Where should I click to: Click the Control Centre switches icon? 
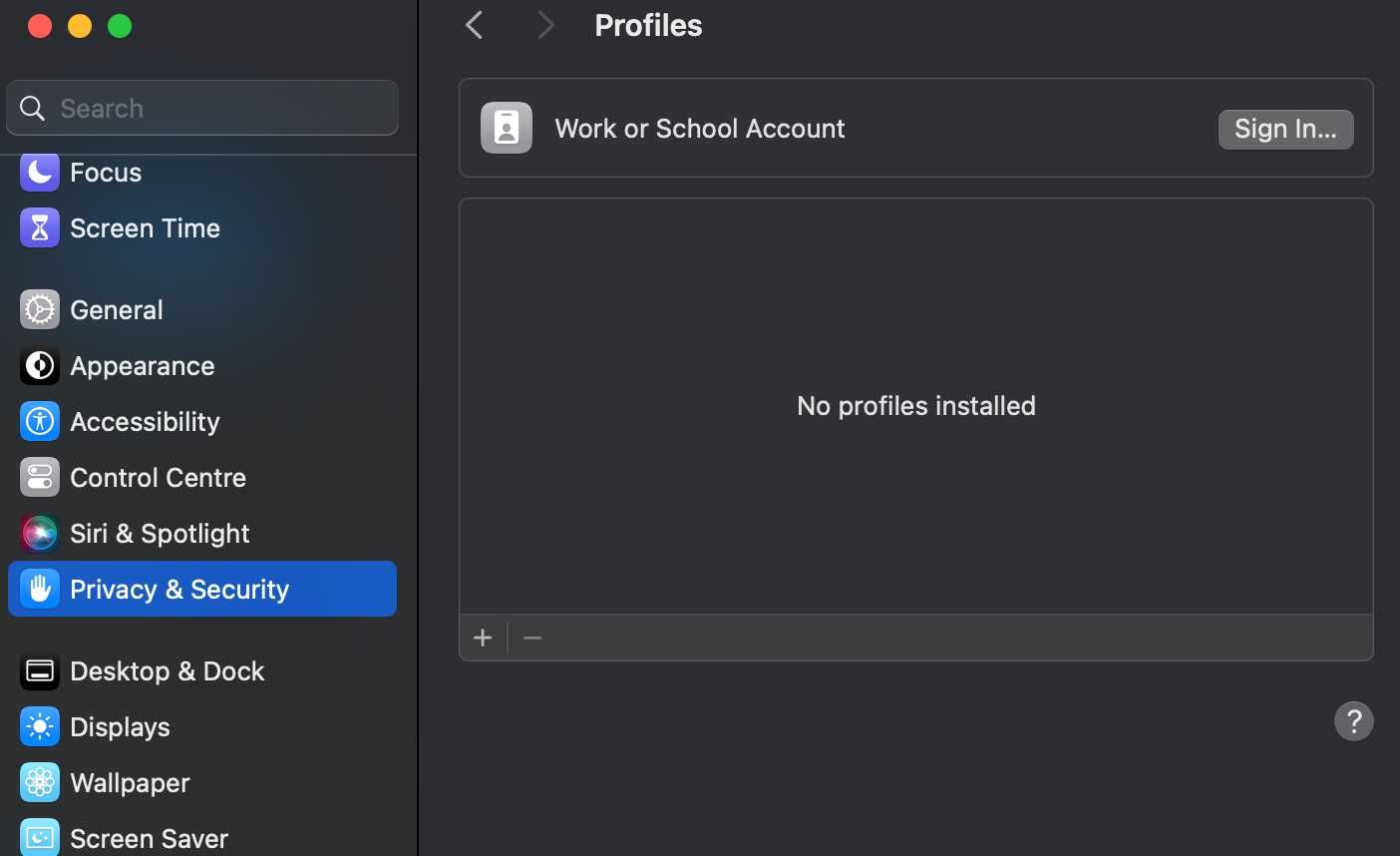pos(40,478)
